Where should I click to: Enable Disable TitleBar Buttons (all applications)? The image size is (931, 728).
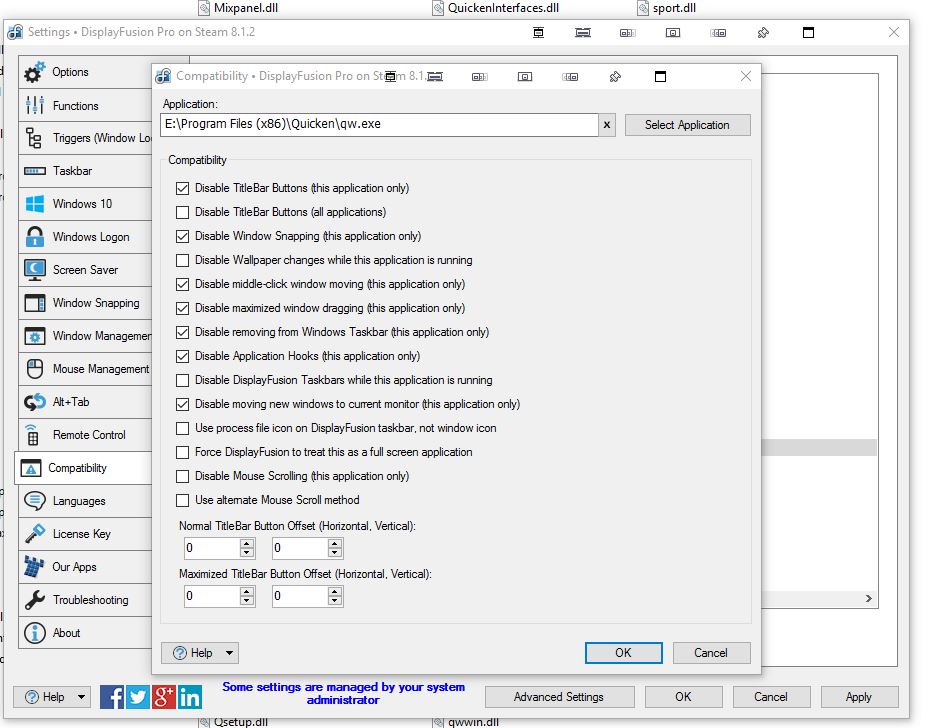click(182, 213)
